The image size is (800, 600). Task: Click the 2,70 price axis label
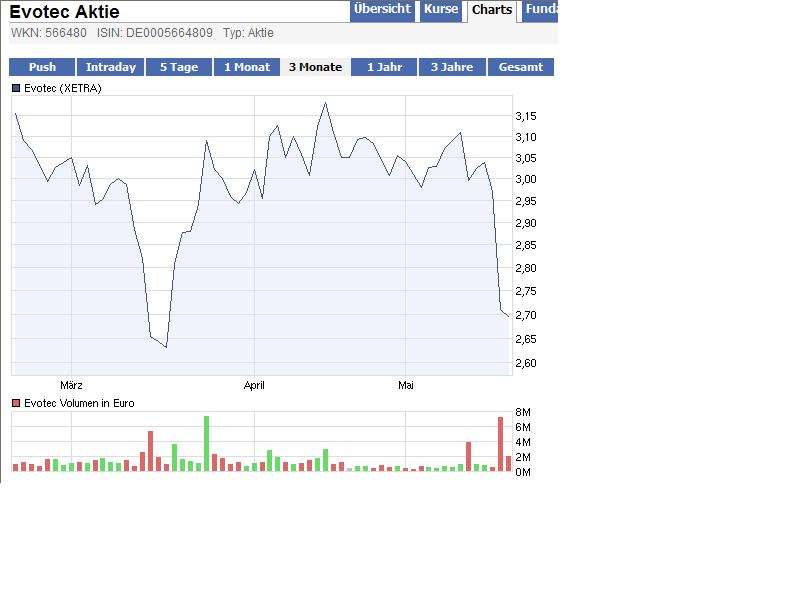click(526, 315)
